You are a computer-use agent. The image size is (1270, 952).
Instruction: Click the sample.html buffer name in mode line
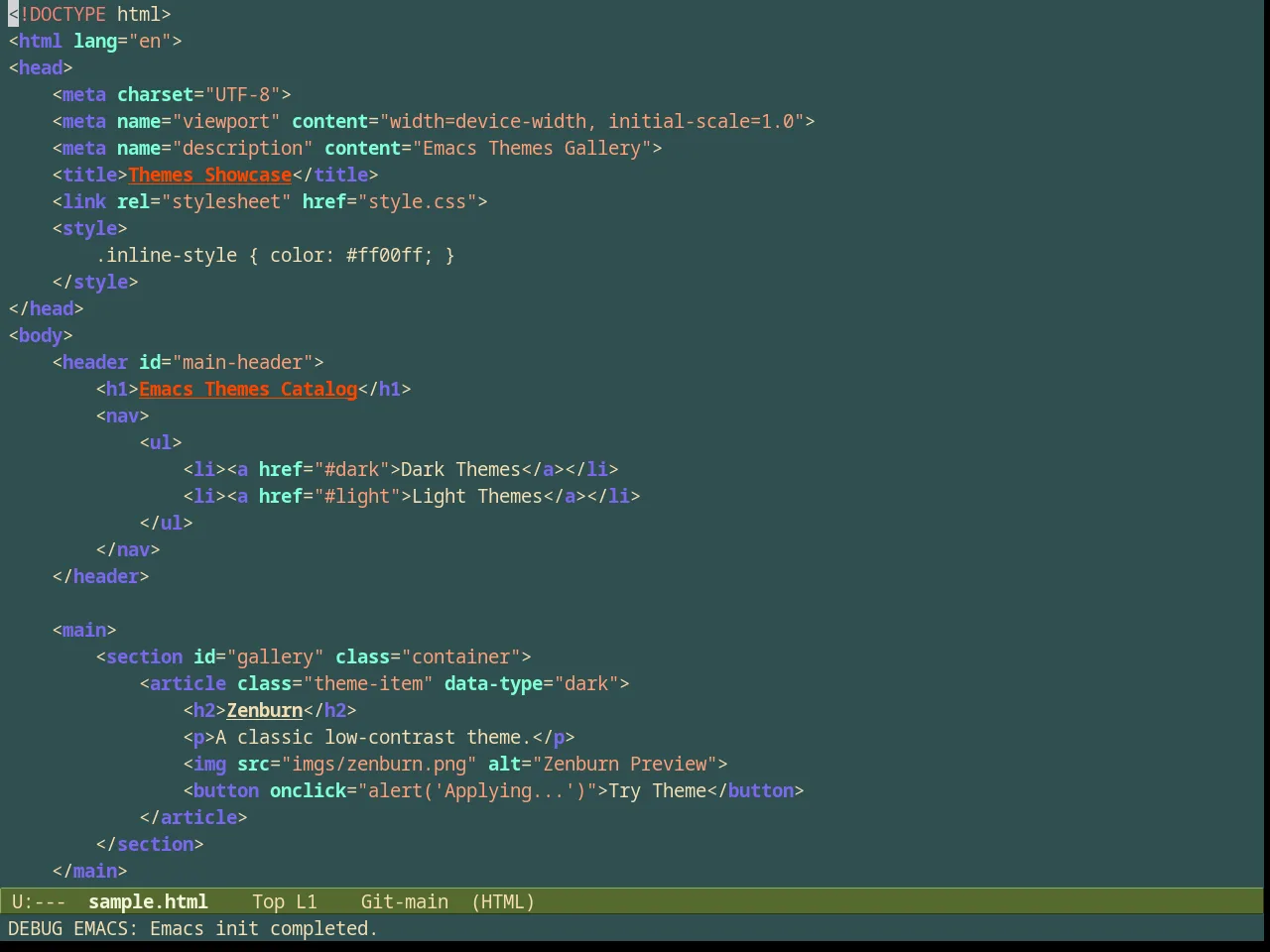tap(148, 901)
